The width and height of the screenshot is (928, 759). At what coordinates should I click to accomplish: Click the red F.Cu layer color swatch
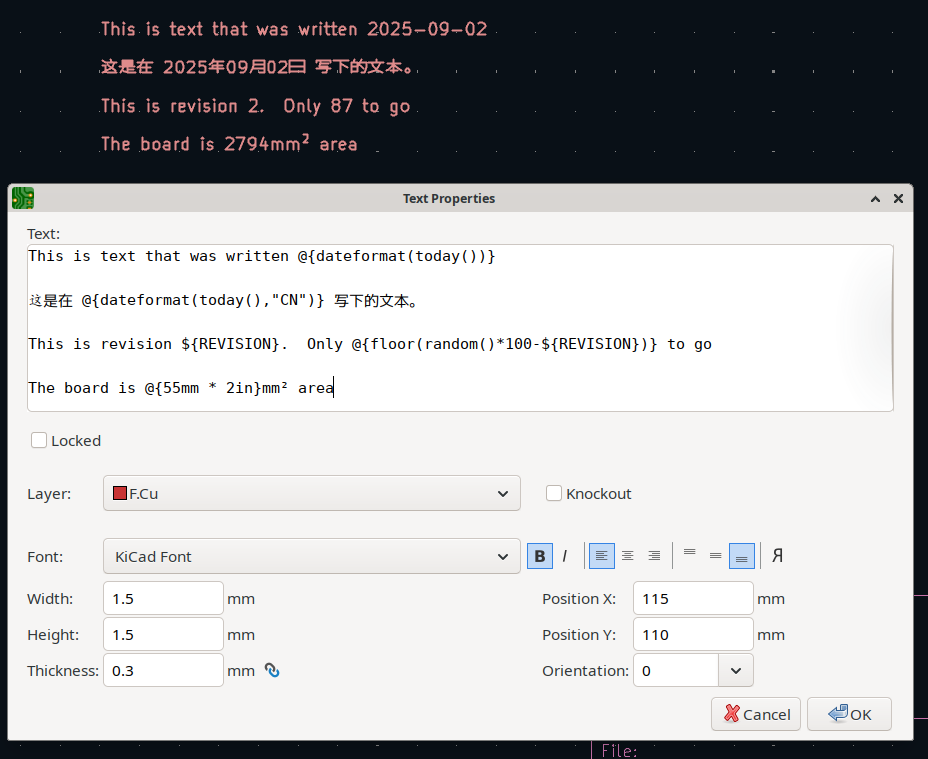[x=120, y=493]
